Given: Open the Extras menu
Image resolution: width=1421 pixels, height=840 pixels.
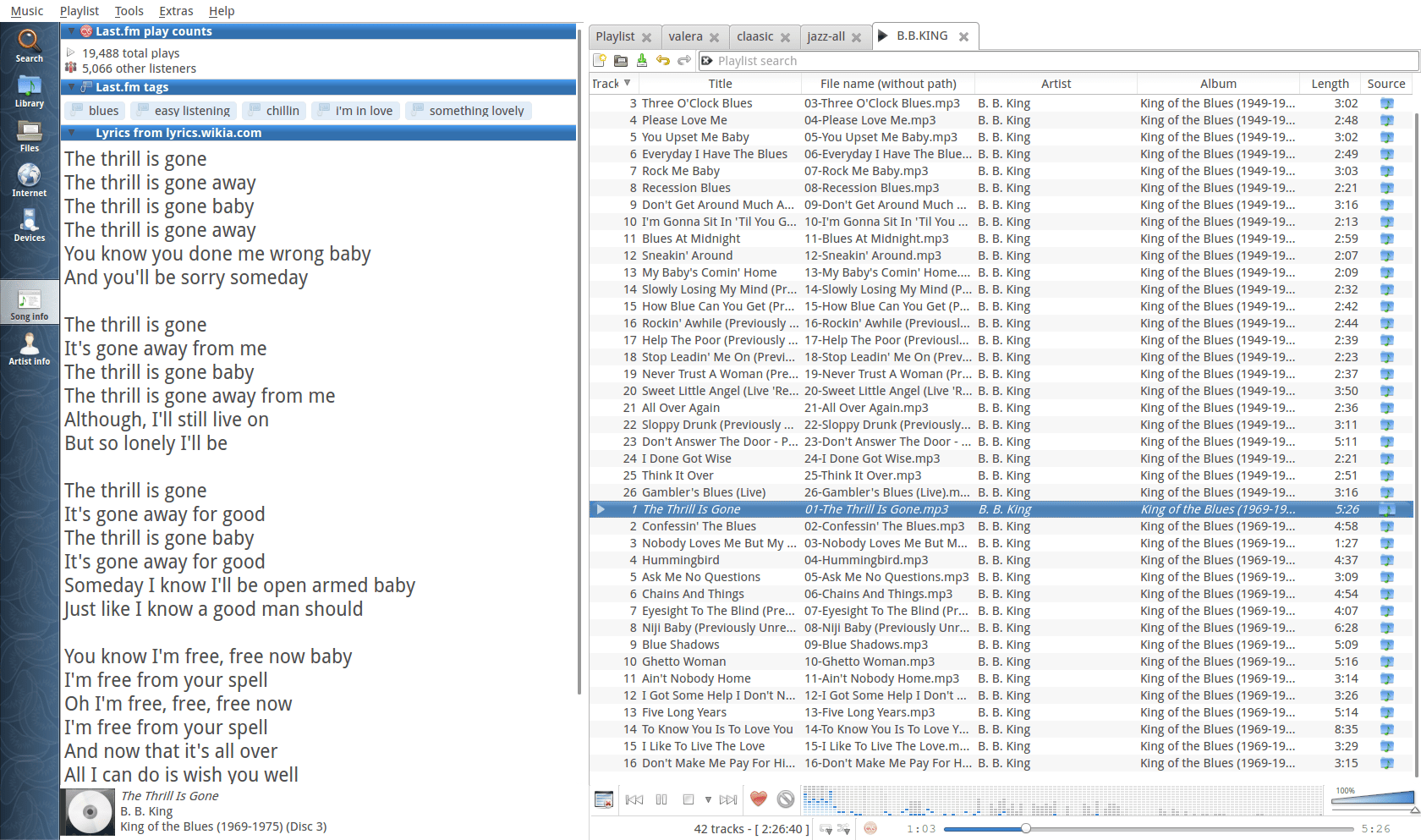Looking at the screenshot, I should pyautogui.click(x=175, y=11).
